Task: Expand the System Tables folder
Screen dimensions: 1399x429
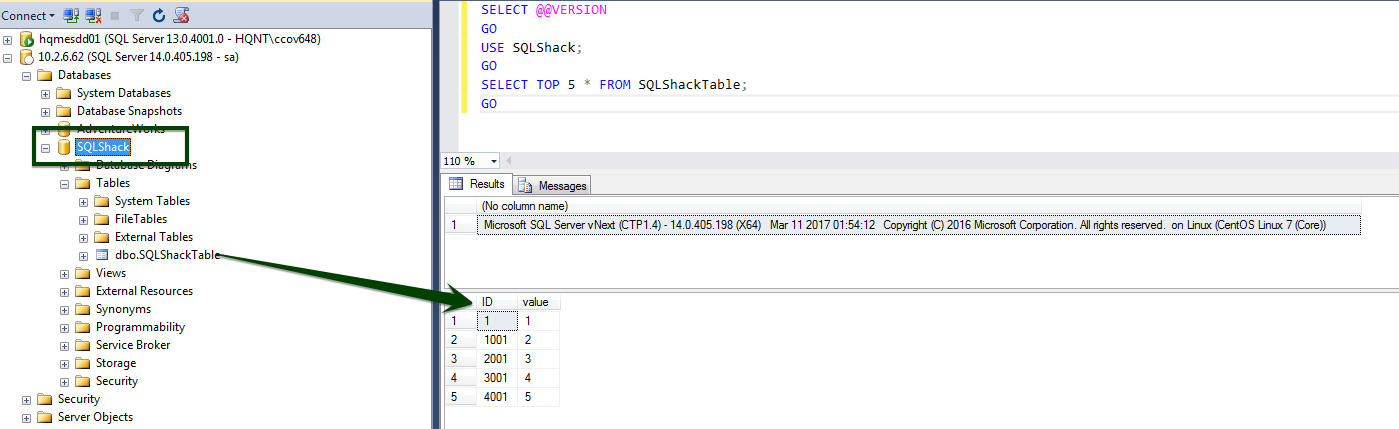Action: (x=84, y=201)
